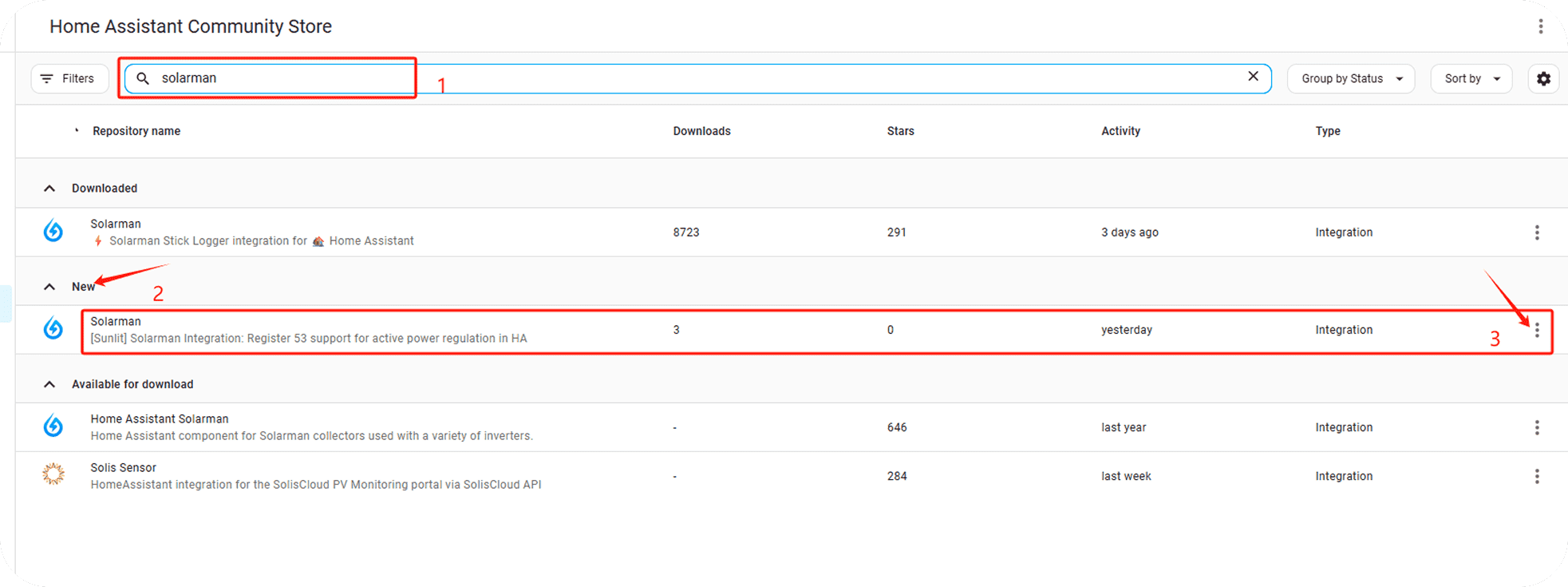Open the Group by Status dropdown
The image size is (1568, 587).
click(1350, 78)
